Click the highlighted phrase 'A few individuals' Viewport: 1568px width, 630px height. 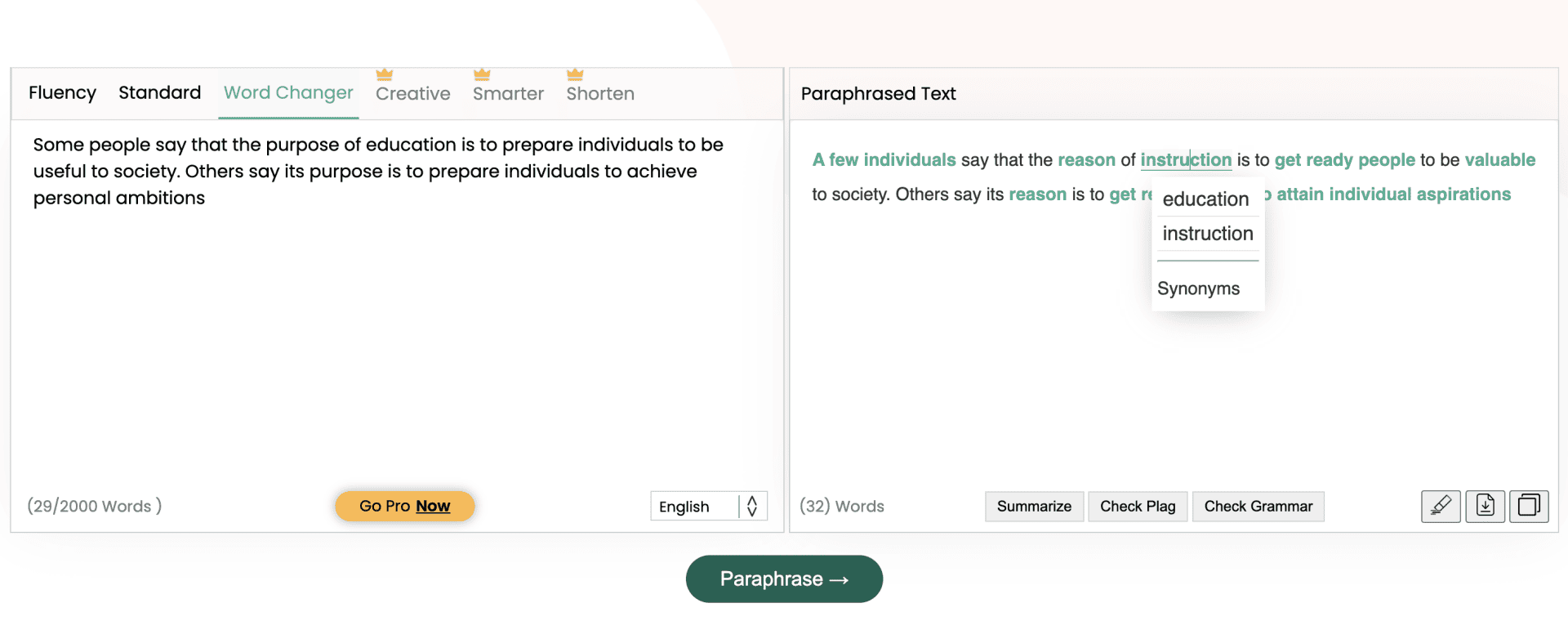pyautogui.click(x=884, y=160)
